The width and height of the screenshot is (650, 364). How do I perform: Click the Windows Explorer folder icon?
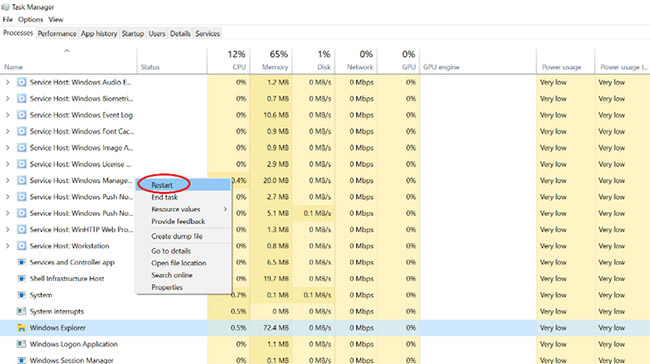click(x=21, y=328)
